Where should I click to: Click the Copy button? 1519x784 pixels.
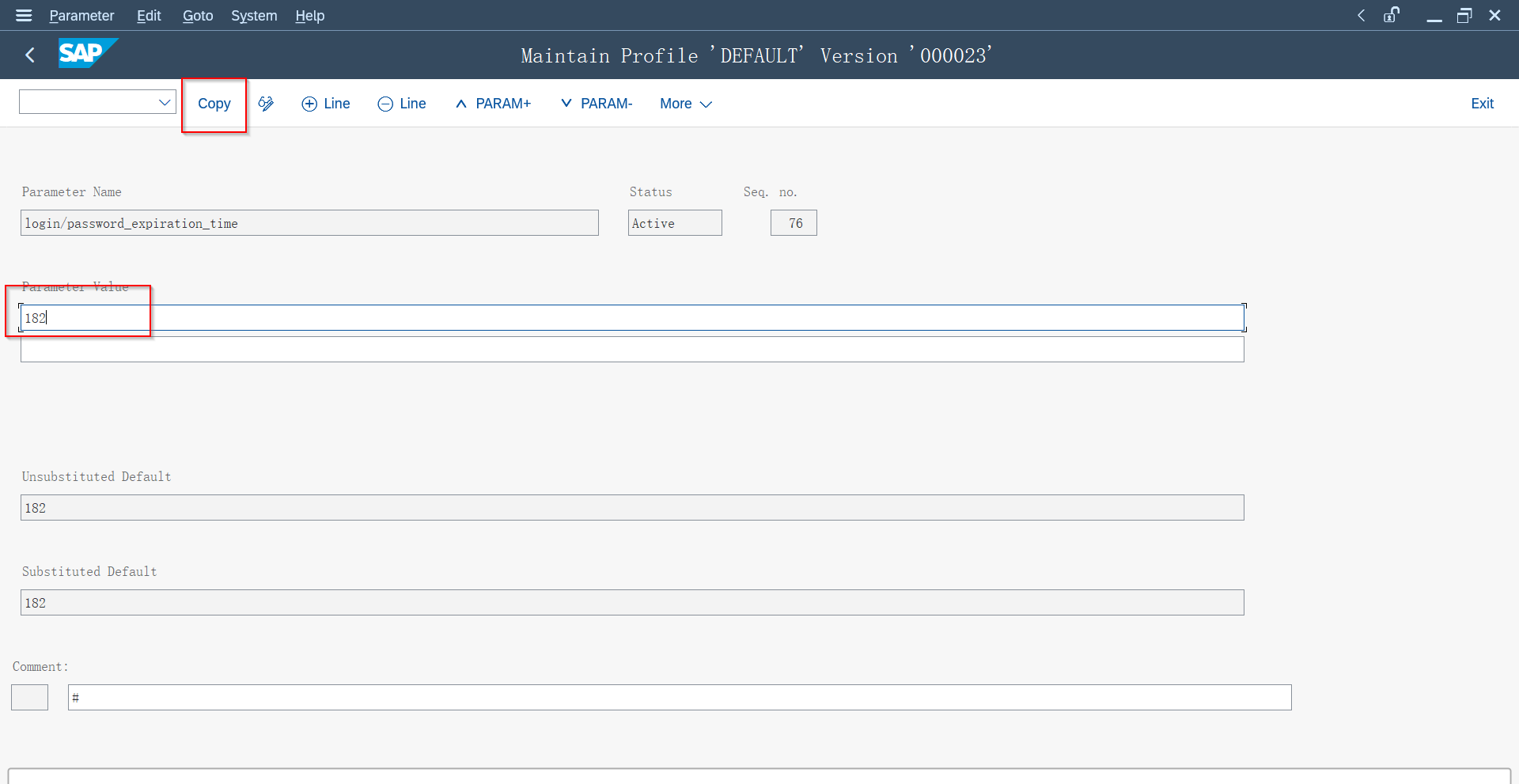(214, 104)
